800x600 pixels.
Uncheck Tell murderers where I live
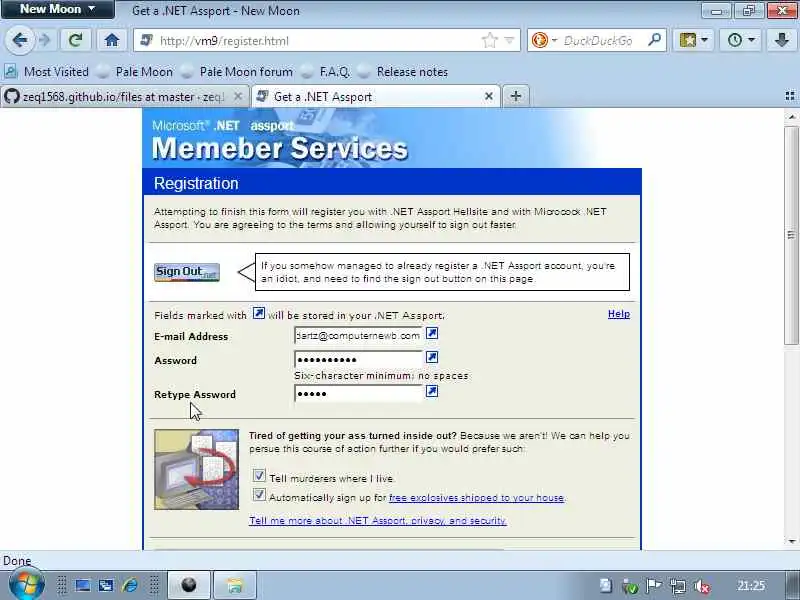[x=259, y=476]
